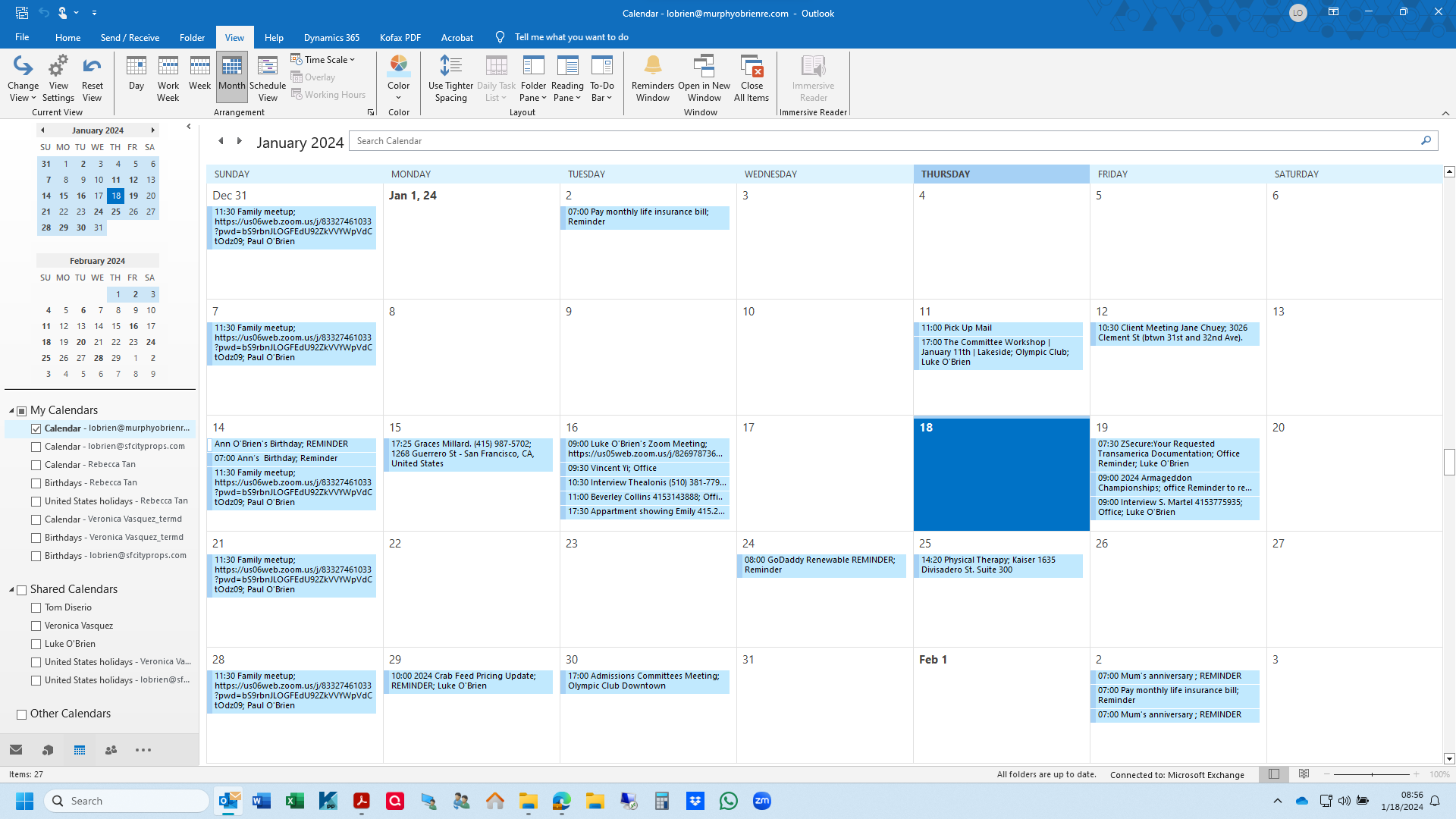Adjust the zoom slider in status bar
1456x819 pixels.
1374,774
